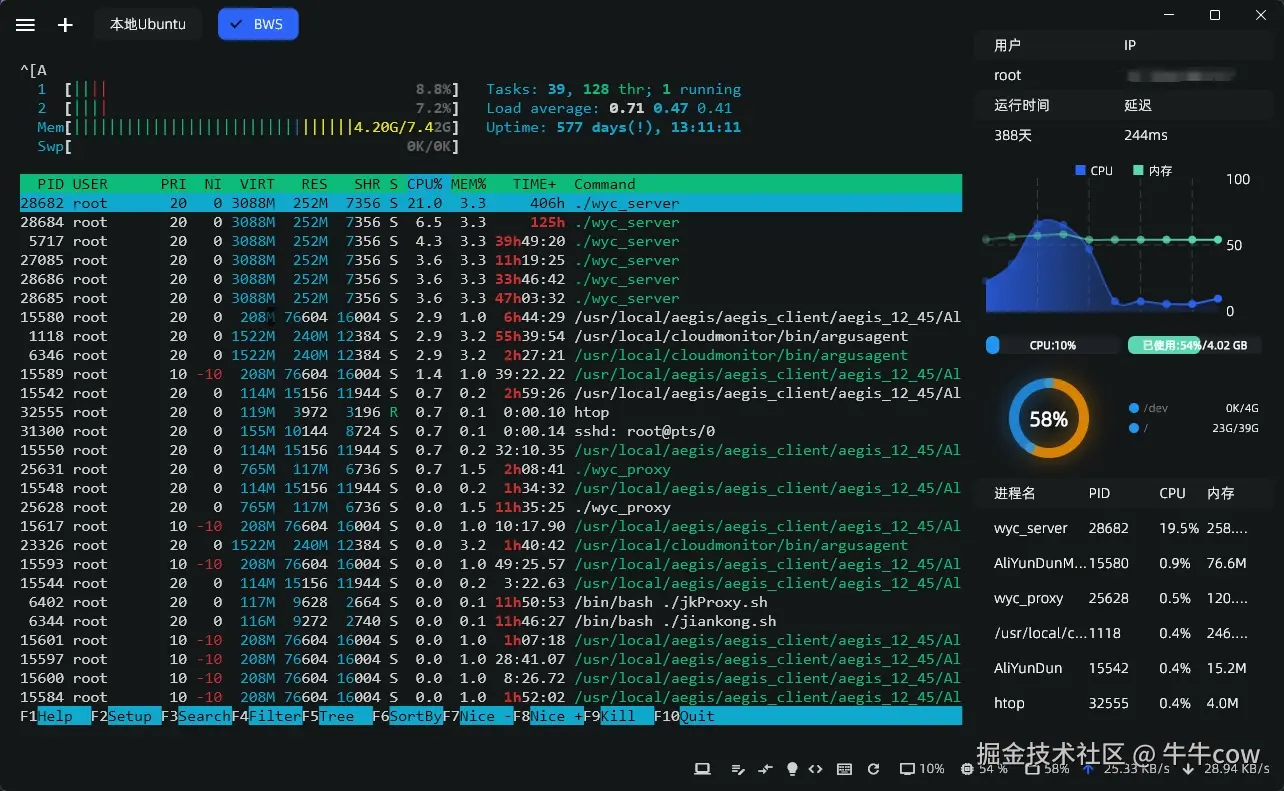Click the transfer arrows icon in bottom toolbar

(766, 769)
